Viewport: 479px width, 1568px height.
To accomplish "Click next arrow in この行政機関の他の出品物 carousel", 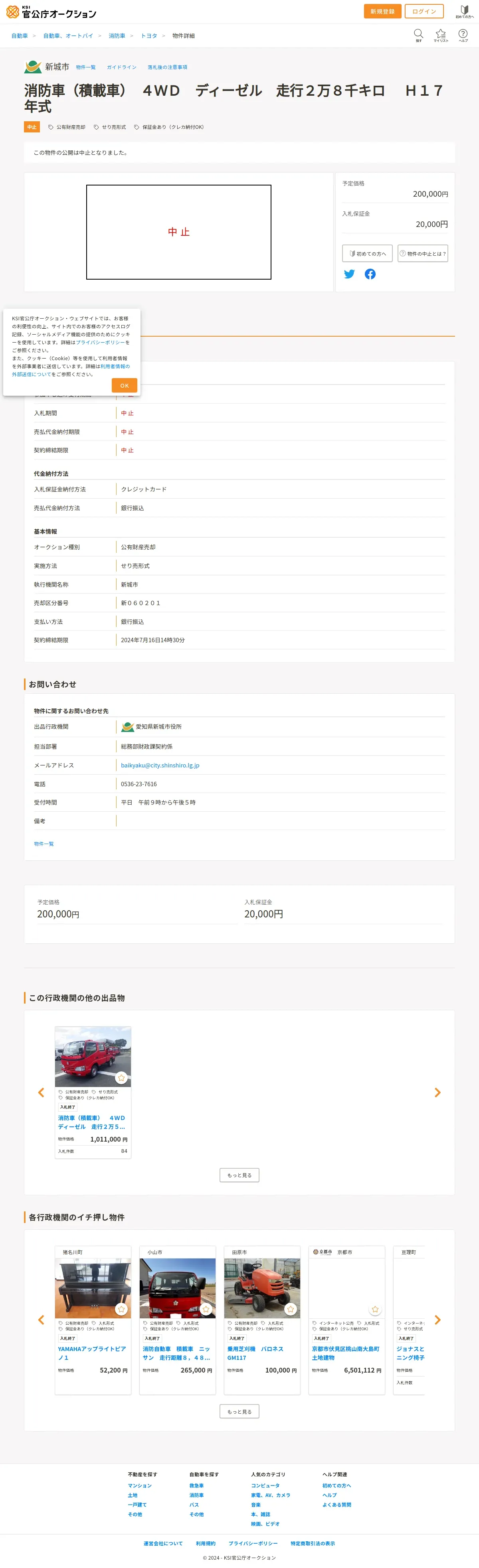I will coord(437,1092).
